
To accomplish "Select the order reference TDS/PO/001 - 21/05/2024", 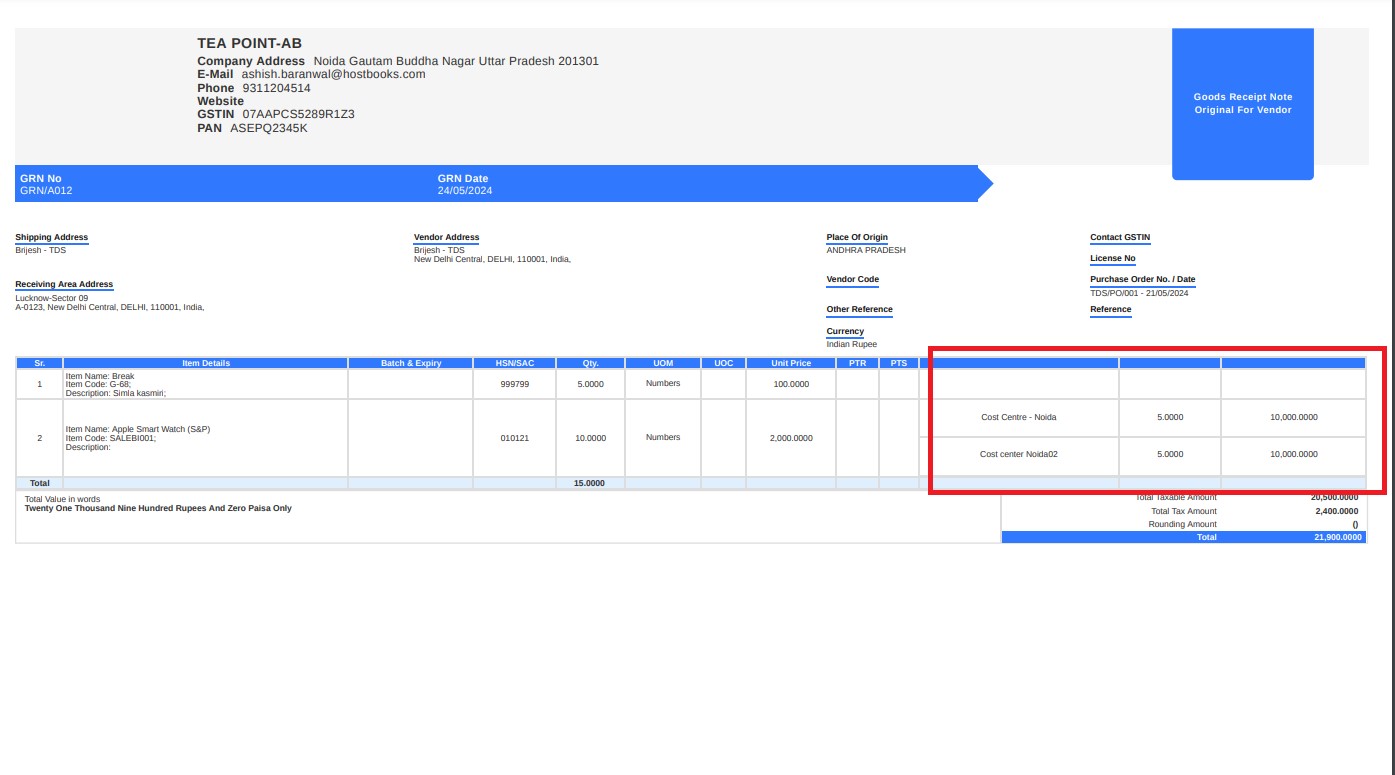I will (x=1139, y=293).
